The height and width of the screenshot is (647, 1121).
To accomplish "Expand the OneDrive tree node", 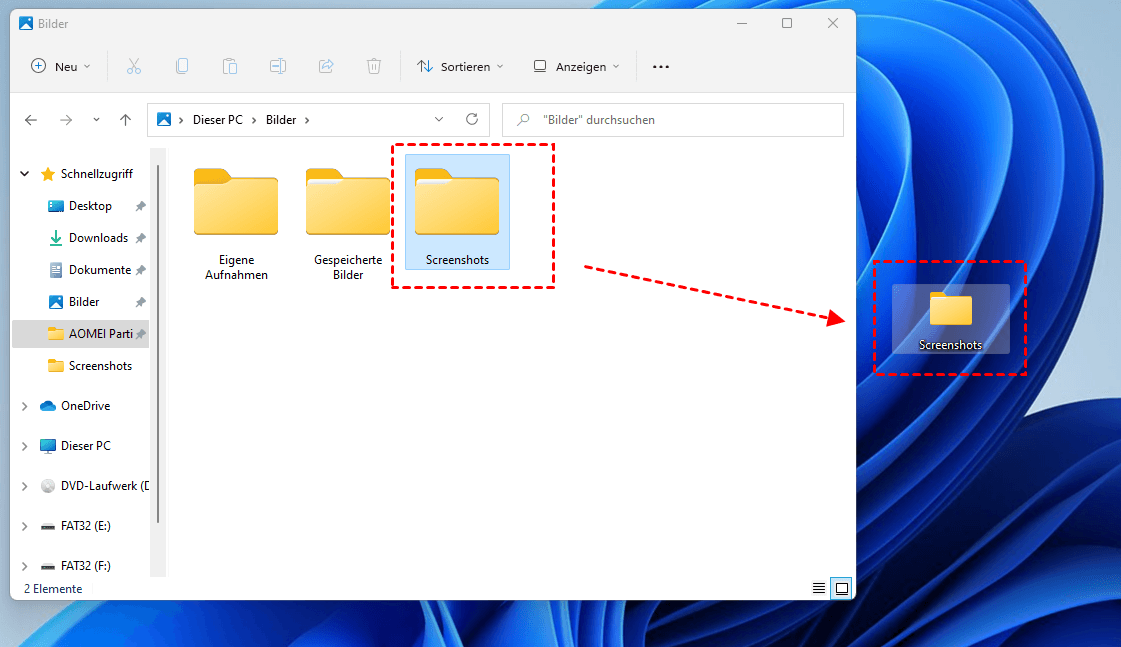I will [x=25, y=406].
